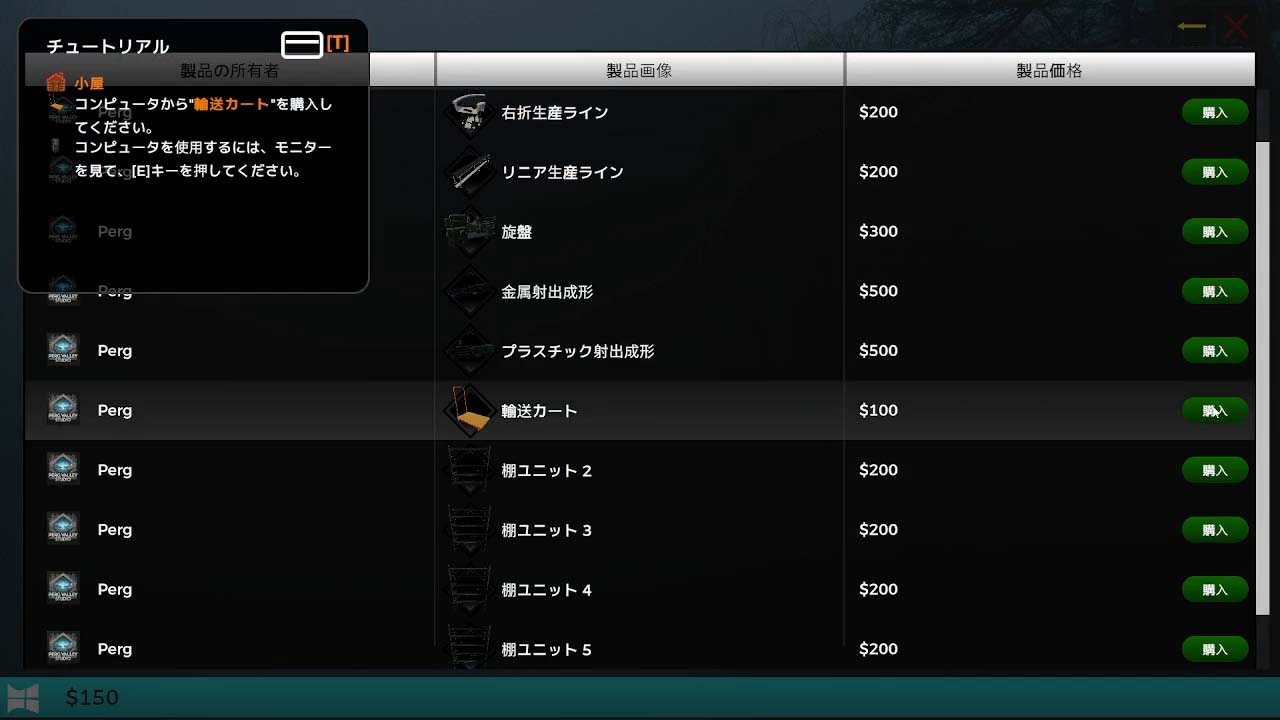The height and width of the screenshot is (720, 1280).
Task: Click the 金属射出成形 product icon
Action: click(x=469, y=291)
